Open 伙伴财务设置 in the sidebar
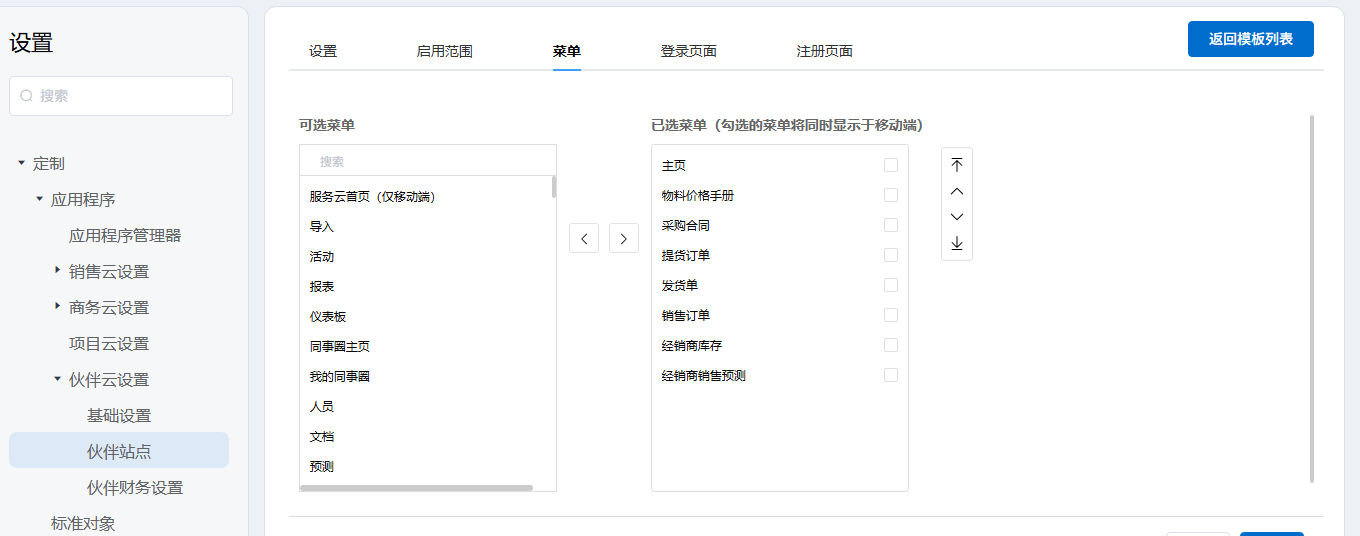 [135, 487]
